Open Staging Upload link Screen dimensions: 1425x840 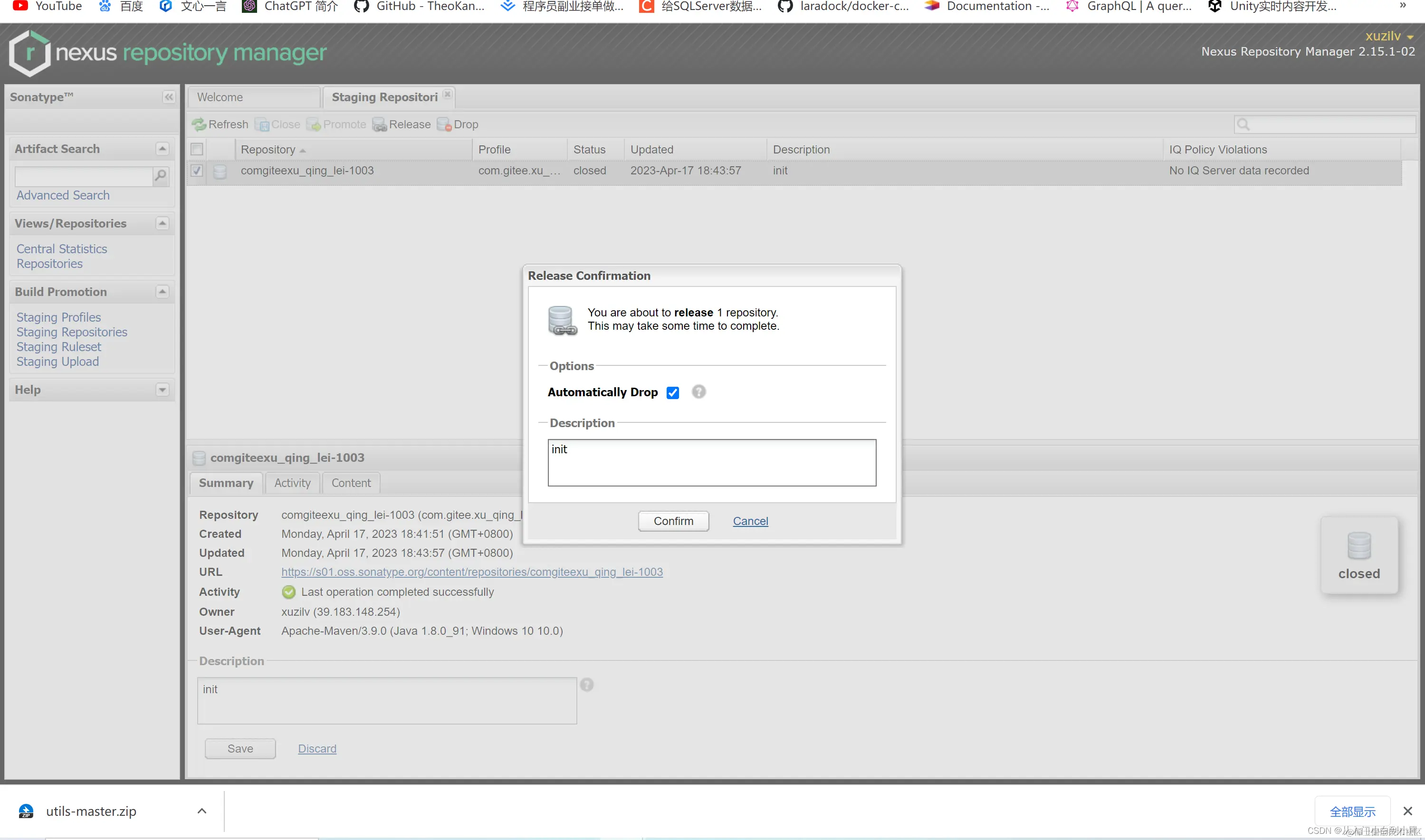tap(57, 362)
